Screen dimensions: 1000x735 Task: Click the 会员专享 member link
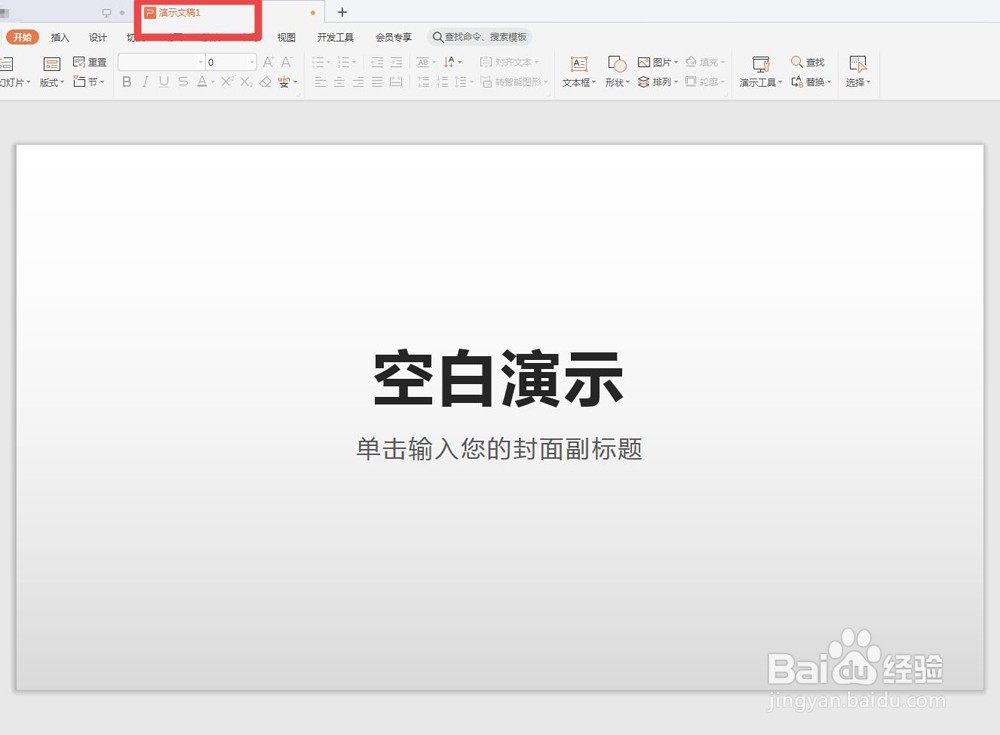pyautogui.click(x=393, y=36)
